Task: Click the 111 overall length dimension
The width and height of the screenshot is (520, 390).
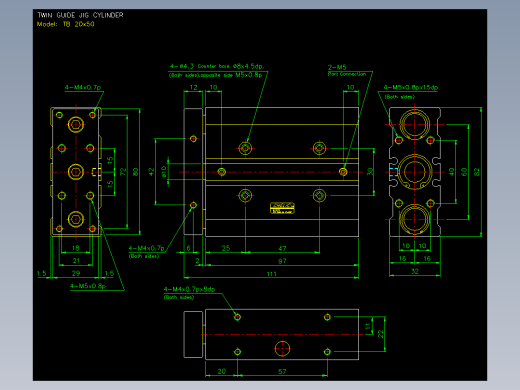Action: 272,274
